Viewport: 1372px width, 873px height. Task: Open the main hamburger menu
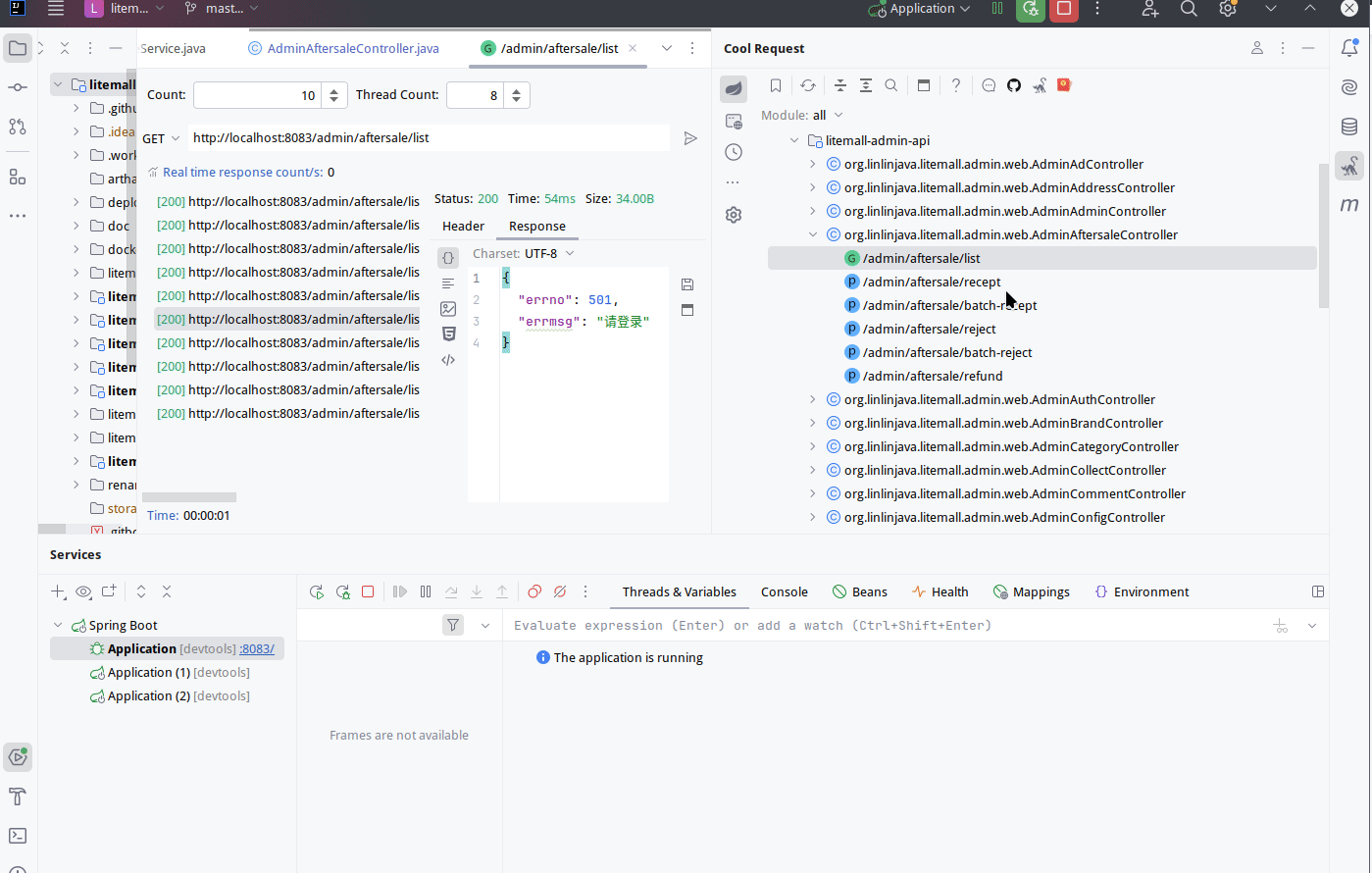[x=56, y=9]
